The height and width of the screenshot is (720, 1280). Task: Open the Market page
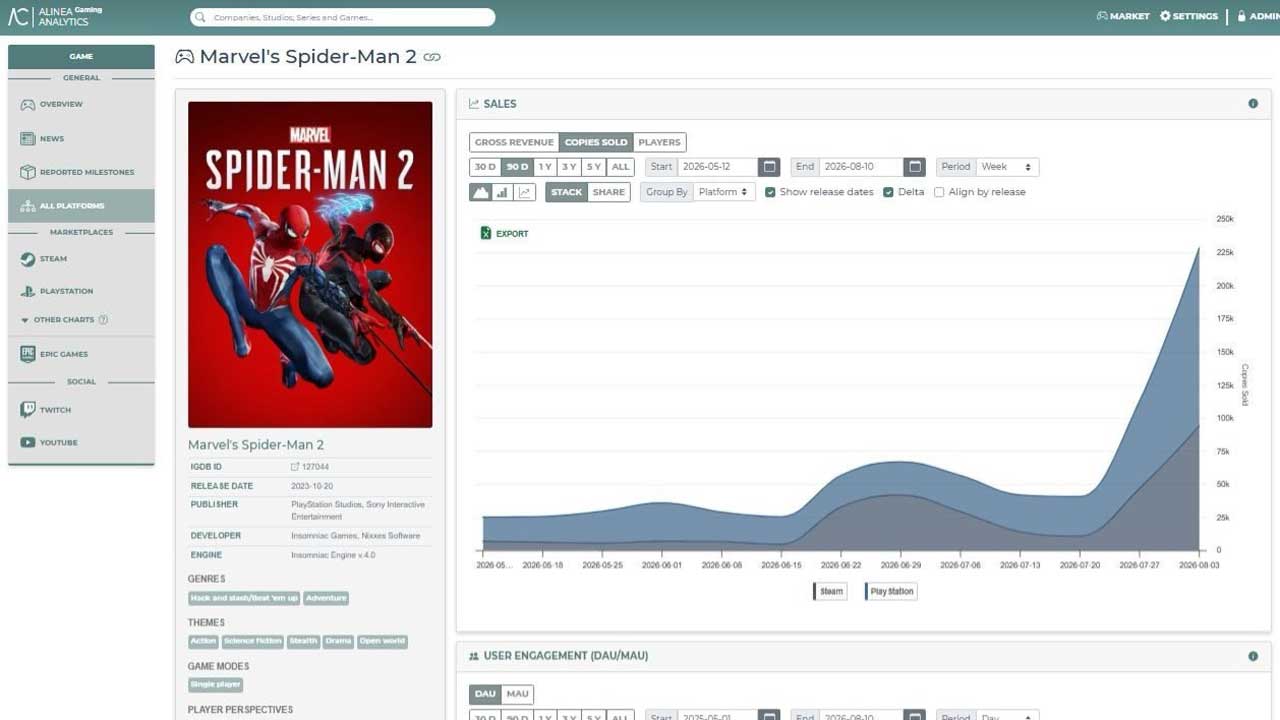coord(1123,16)
